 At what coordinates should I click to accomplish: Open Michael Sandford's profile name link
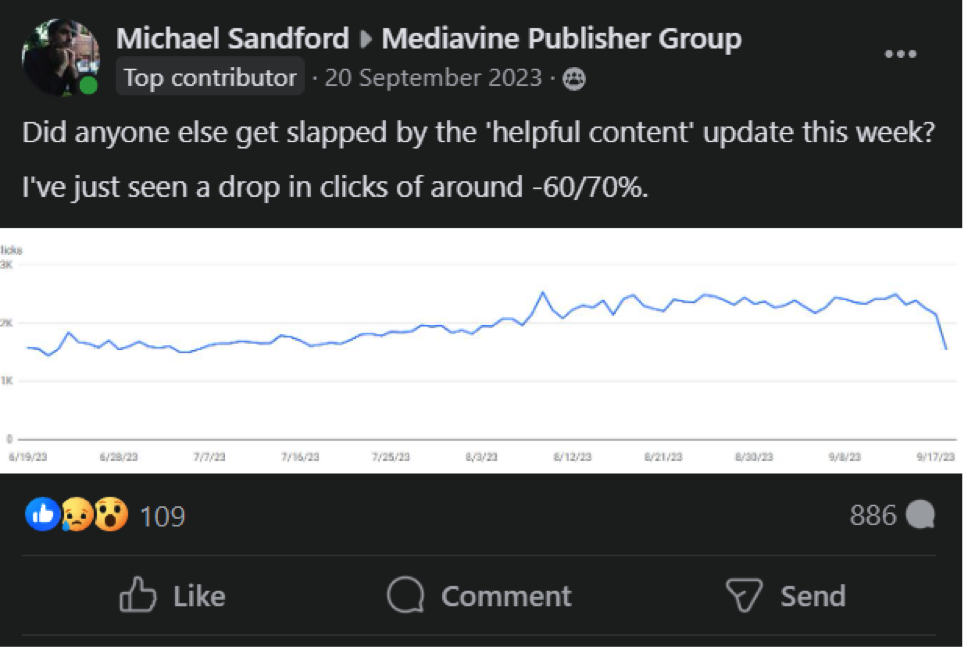click(x=232, y=40)
